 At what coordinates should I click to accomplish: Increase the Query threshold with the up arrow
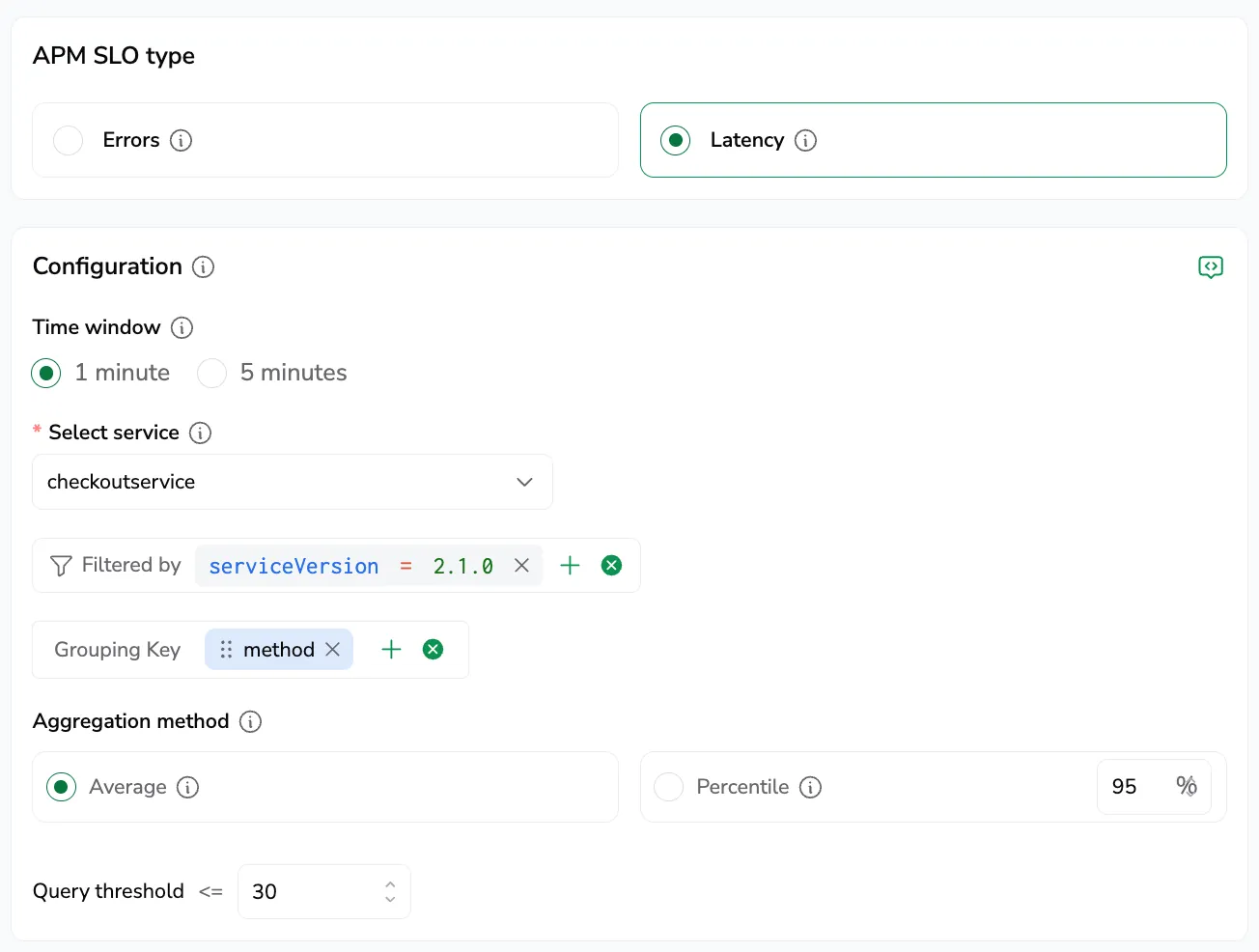pyautogui.click(x=390, y=883)
